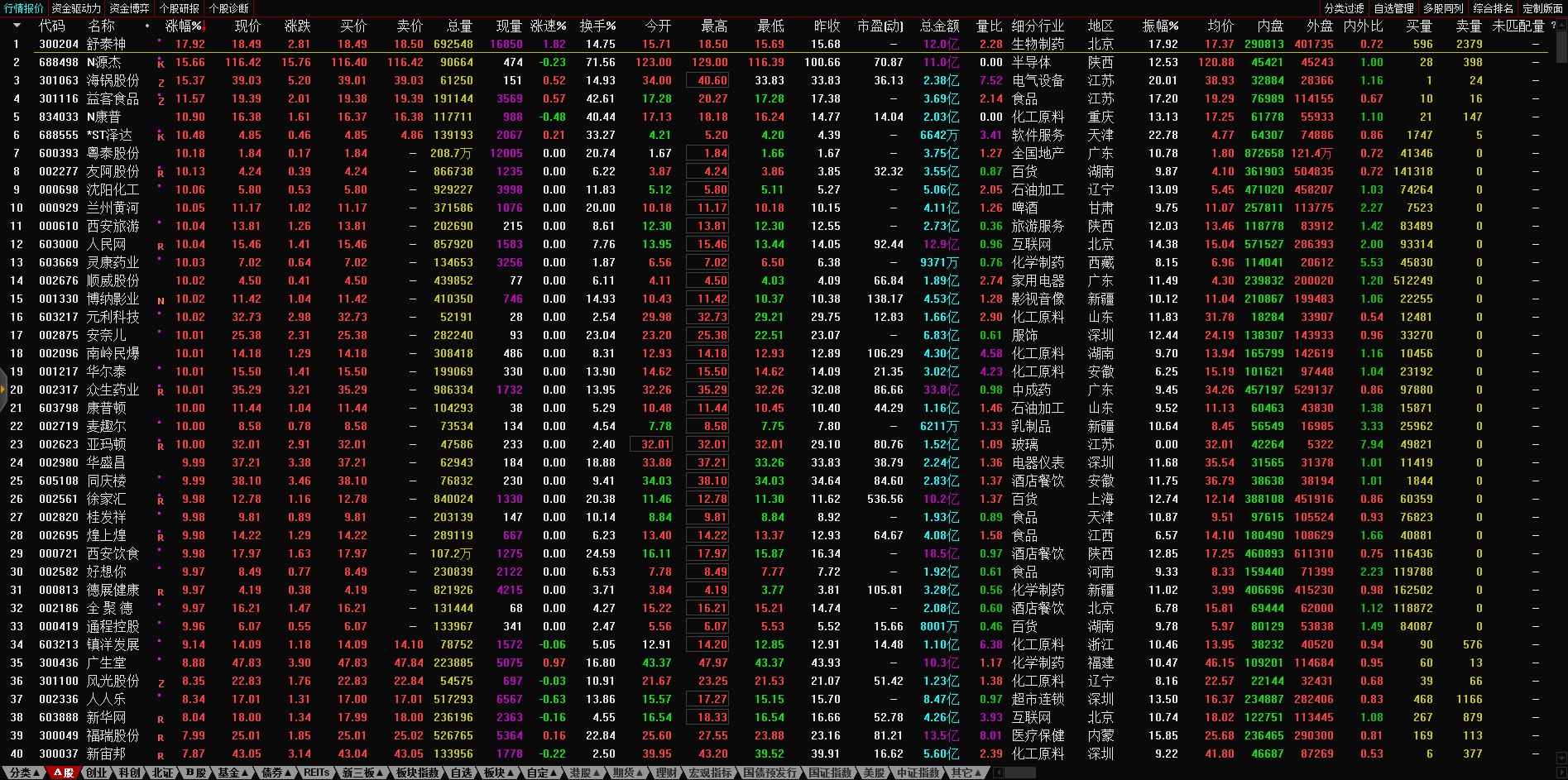Click the Z marker beside 海锅股份
1568x780 pixels.
pos(161,82)
